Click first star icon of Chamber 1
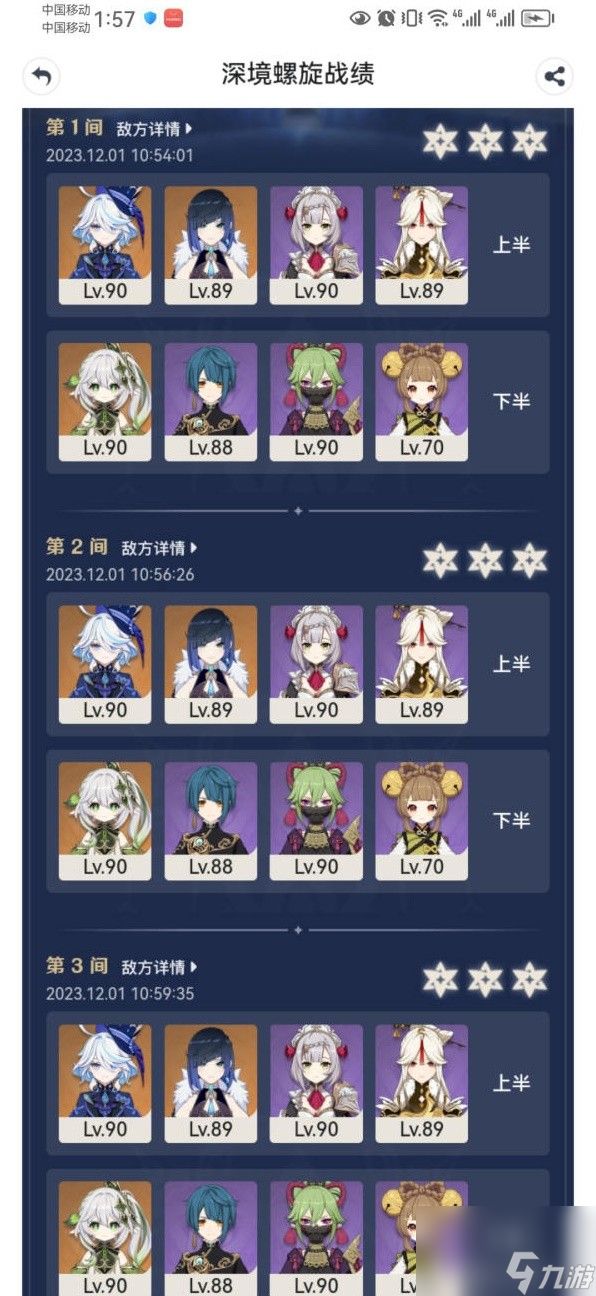 (440, 141)
